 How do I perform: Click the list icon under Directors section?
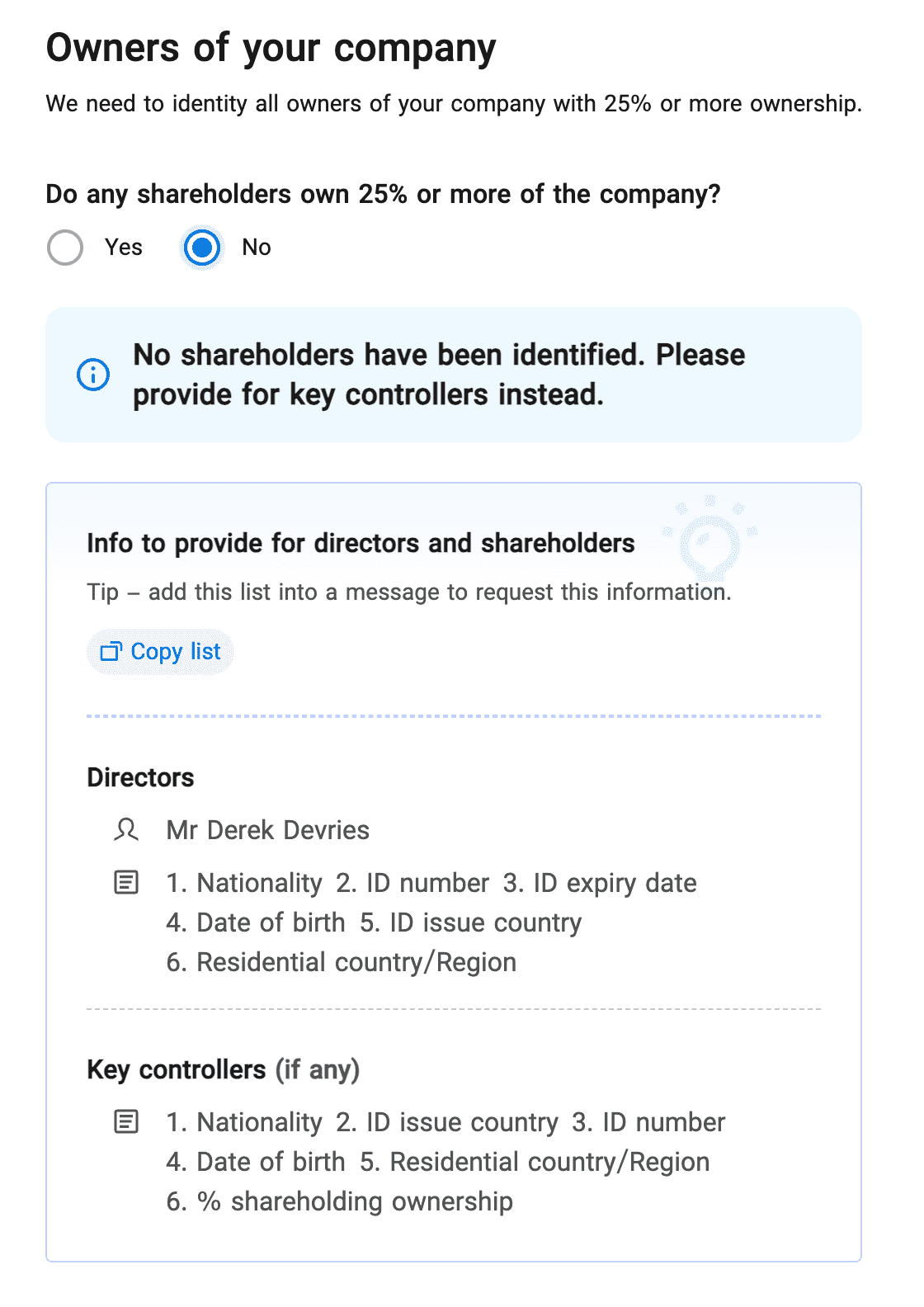126,883
